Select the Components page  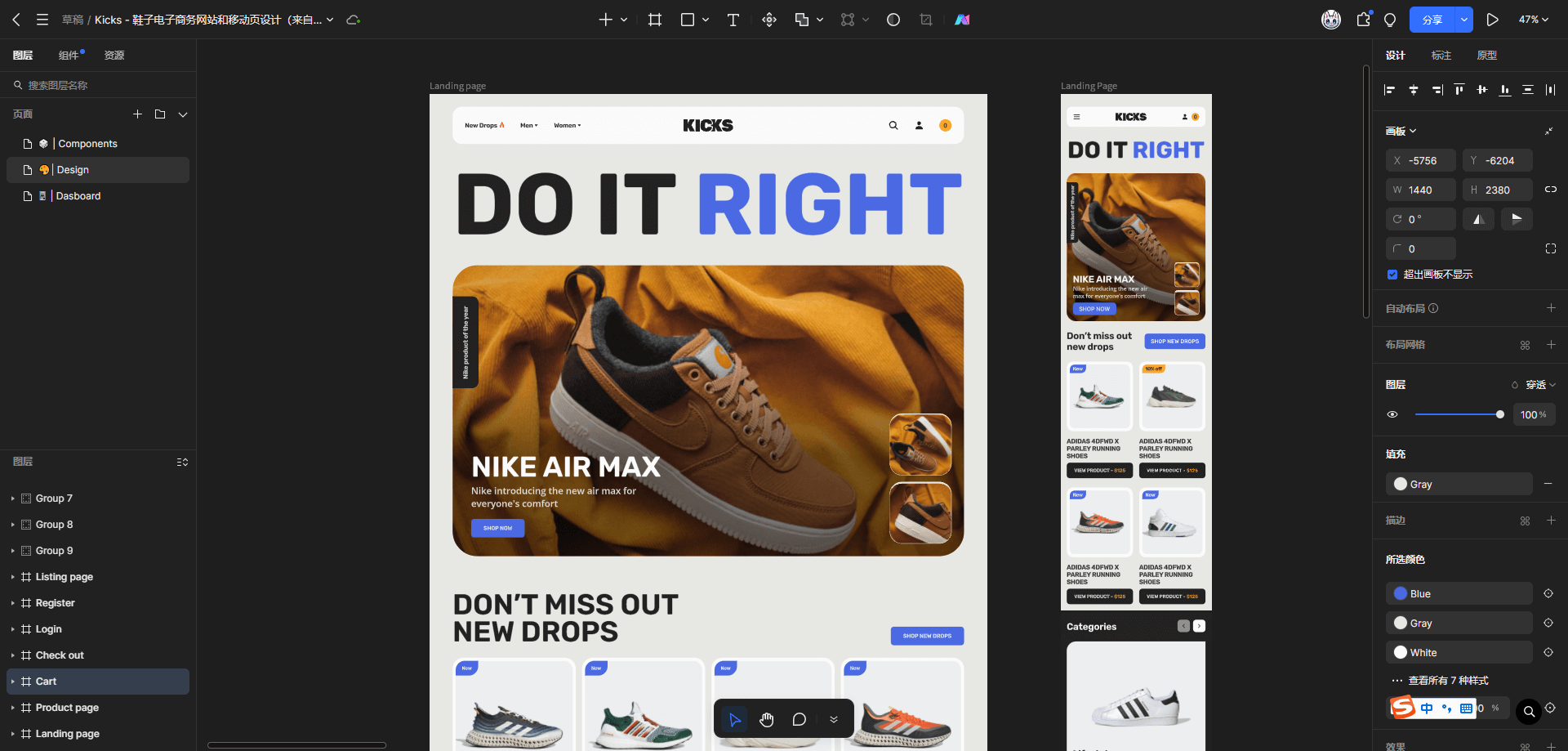point(98,144)
